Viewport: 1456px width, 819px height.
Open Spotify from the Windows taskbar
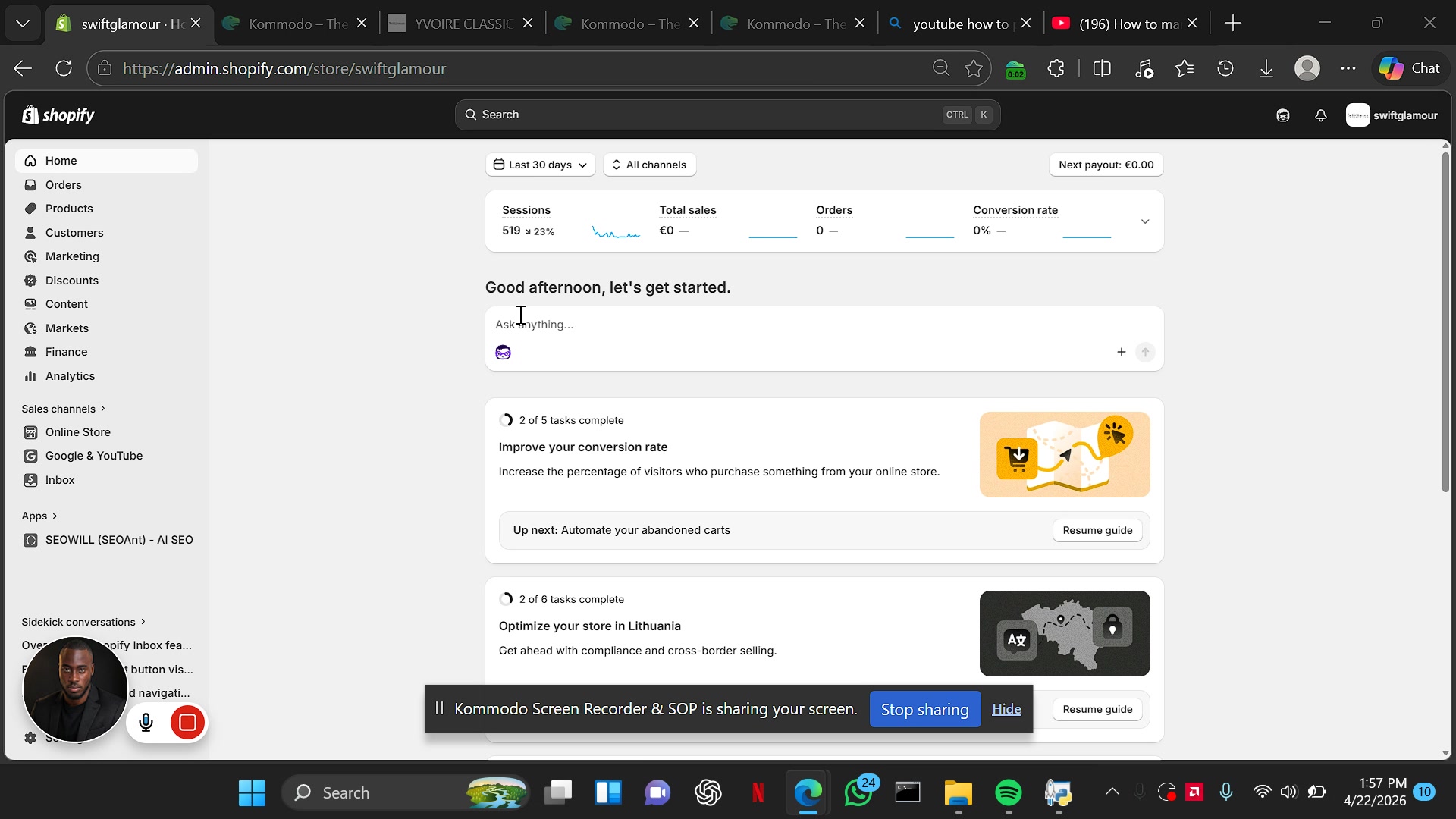click(1008, 793)
